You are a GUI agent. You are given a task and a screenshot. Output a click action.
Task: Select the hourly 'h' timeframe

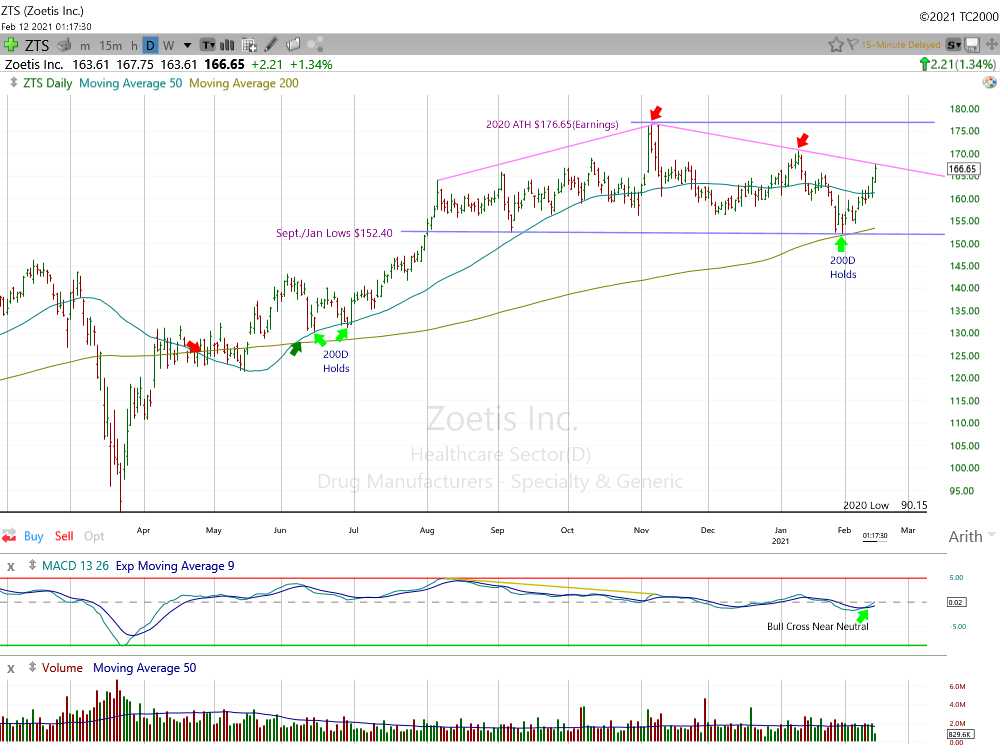coord(134,46)
